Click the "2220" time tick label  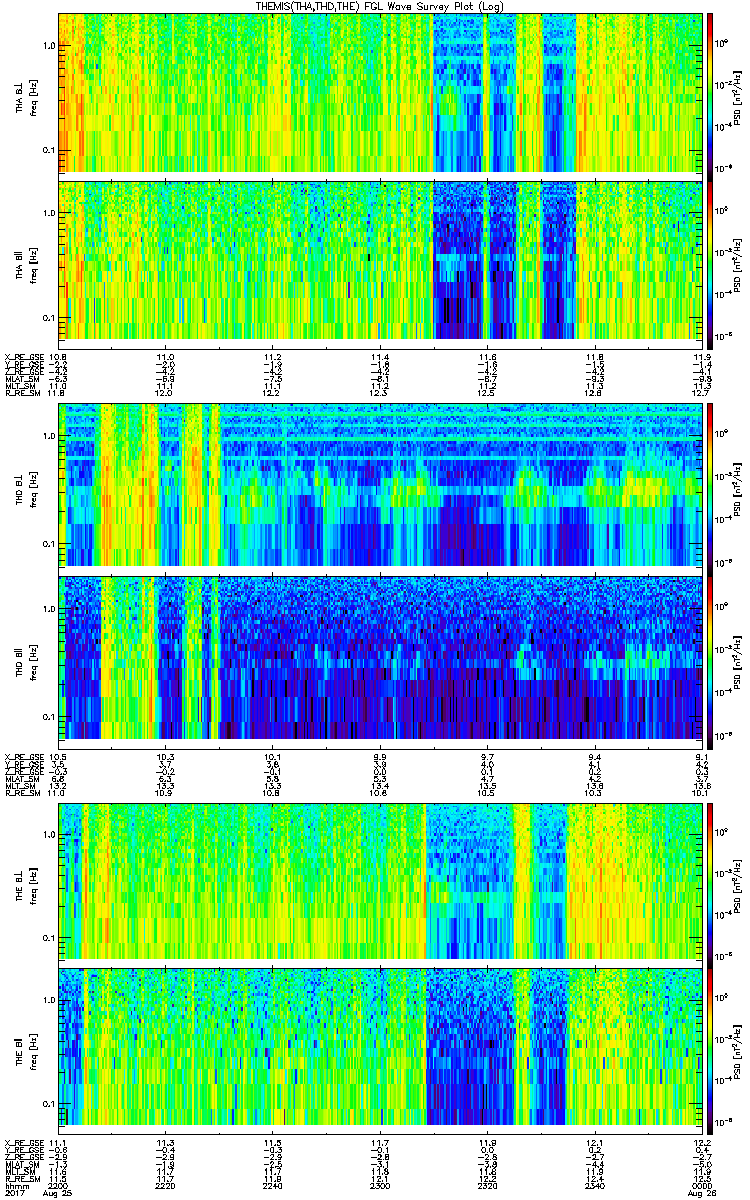click(165, 1187)
